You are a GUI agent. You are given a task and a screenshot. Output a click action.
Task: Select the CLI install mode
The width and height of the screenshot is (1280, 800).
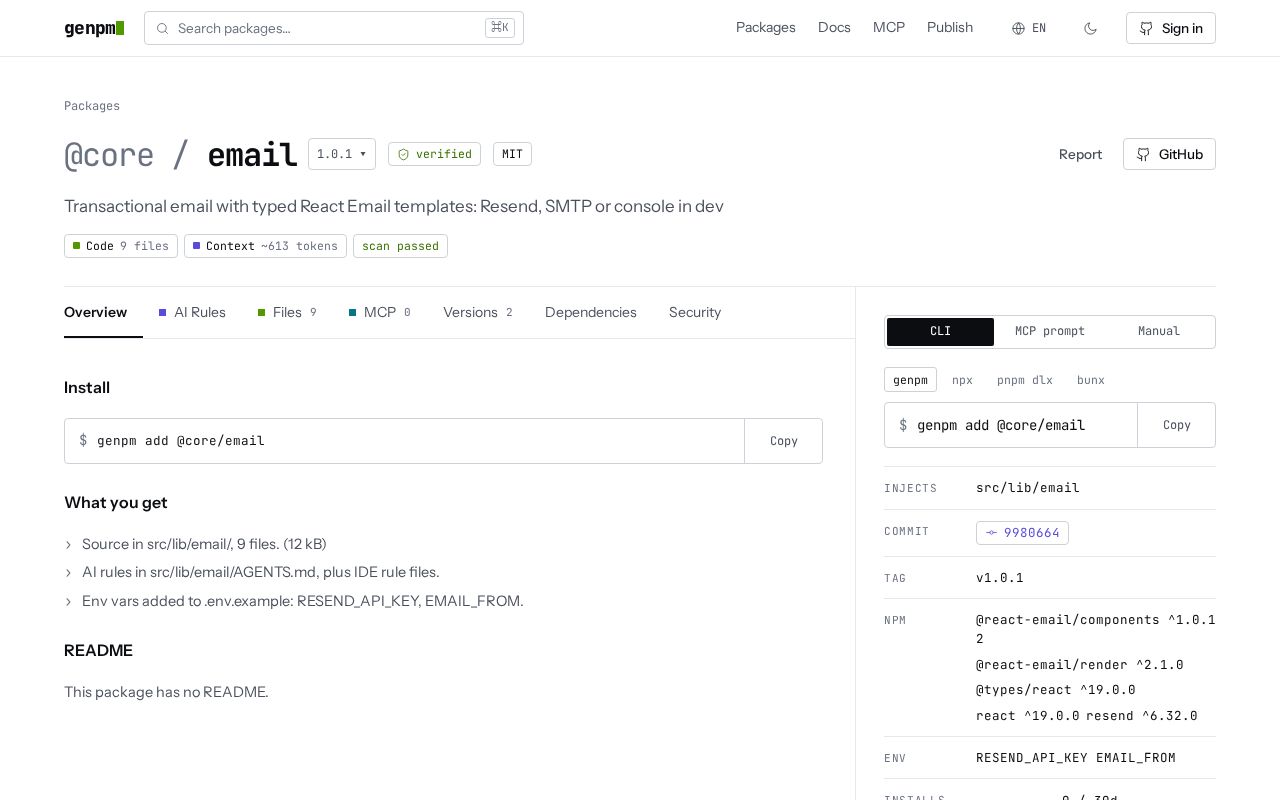click(940, 331)
